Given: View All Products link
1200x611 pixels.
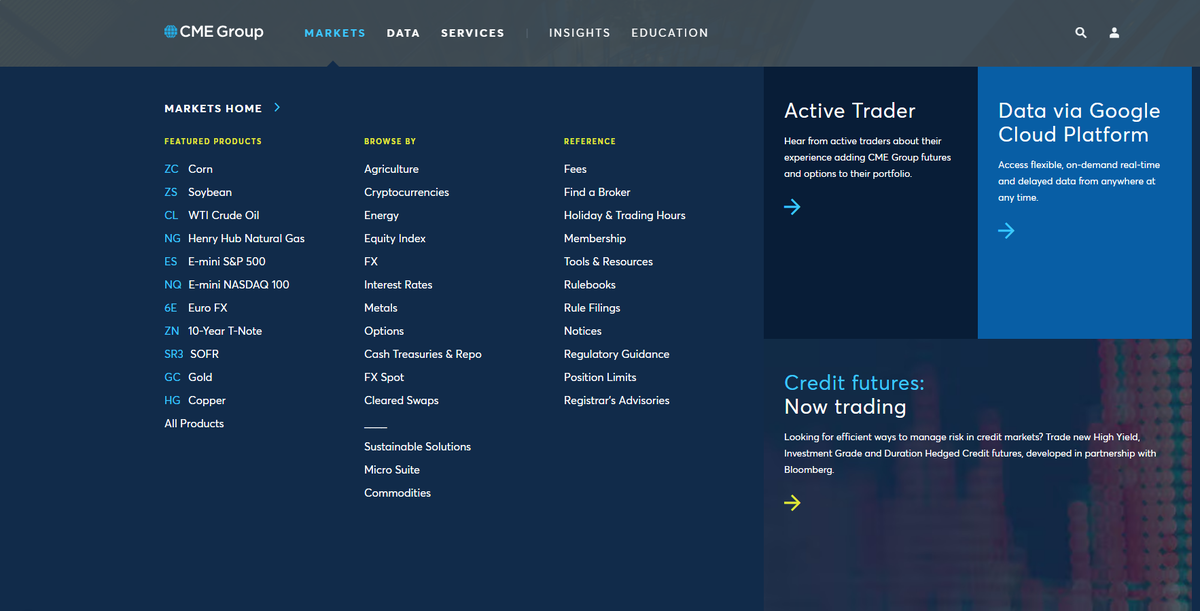Looking at the screenshot, I should click(194, 423).
